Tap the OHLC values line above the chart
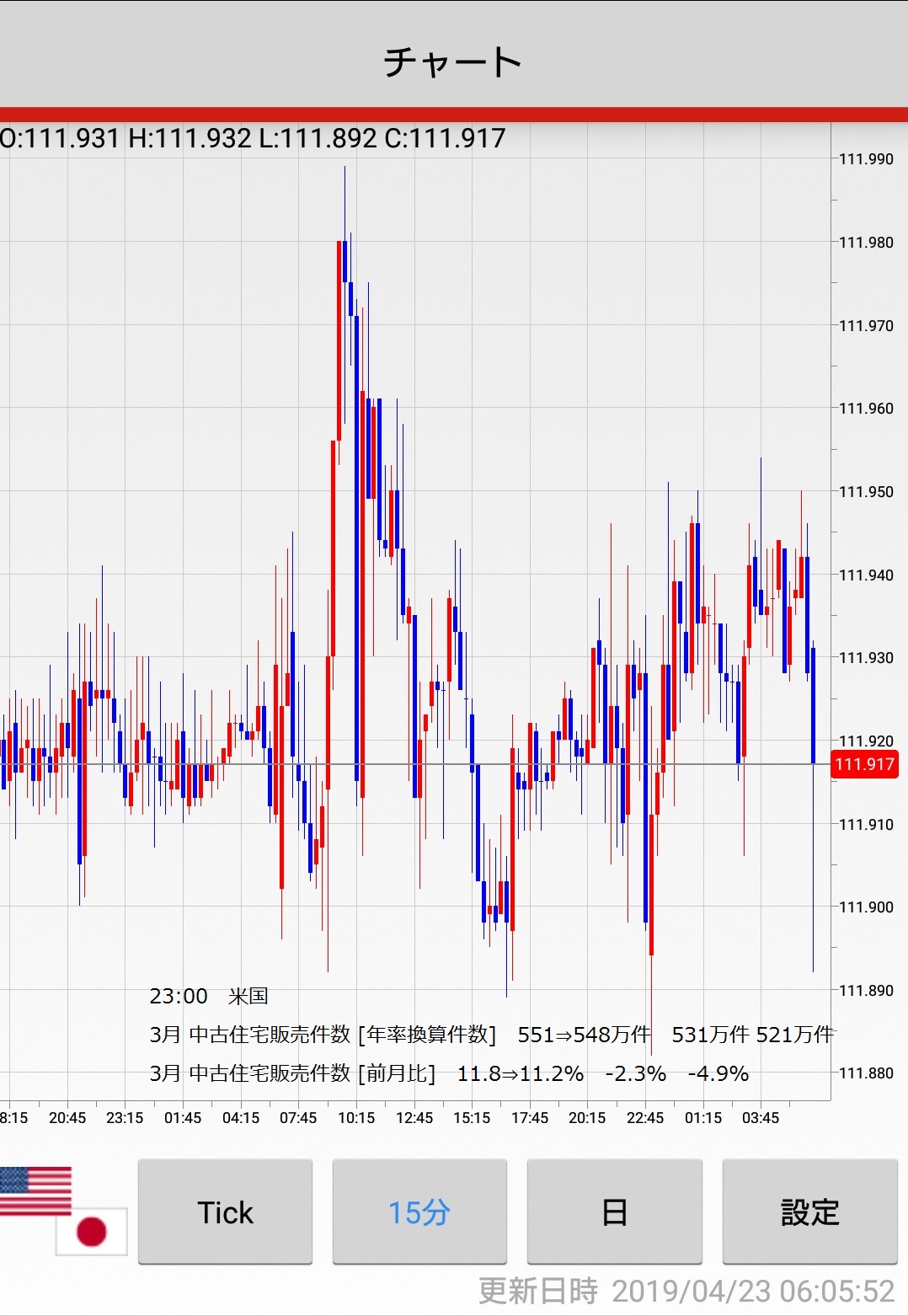Screen dimensions: 908x1316 point(253,138)
